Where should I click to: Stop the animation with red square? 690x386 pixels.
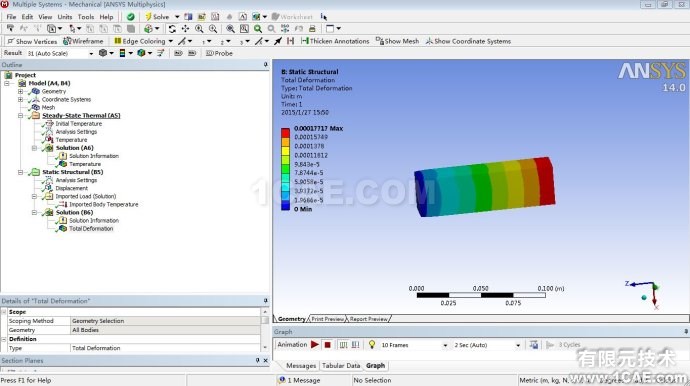[x=327, y=345]
